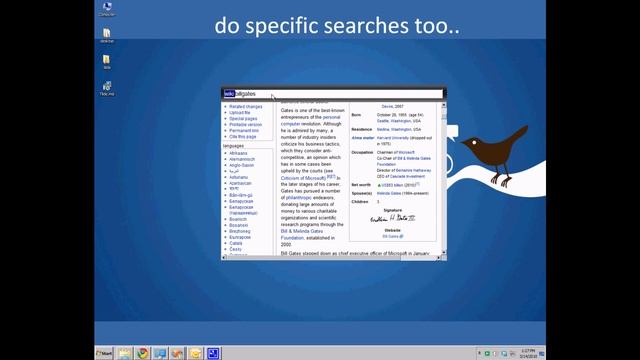The height and width of the screenshot is (360, 640).
Task: Follow the 'Criticism of Microsoft' link
Action: (x=303, y=178)
